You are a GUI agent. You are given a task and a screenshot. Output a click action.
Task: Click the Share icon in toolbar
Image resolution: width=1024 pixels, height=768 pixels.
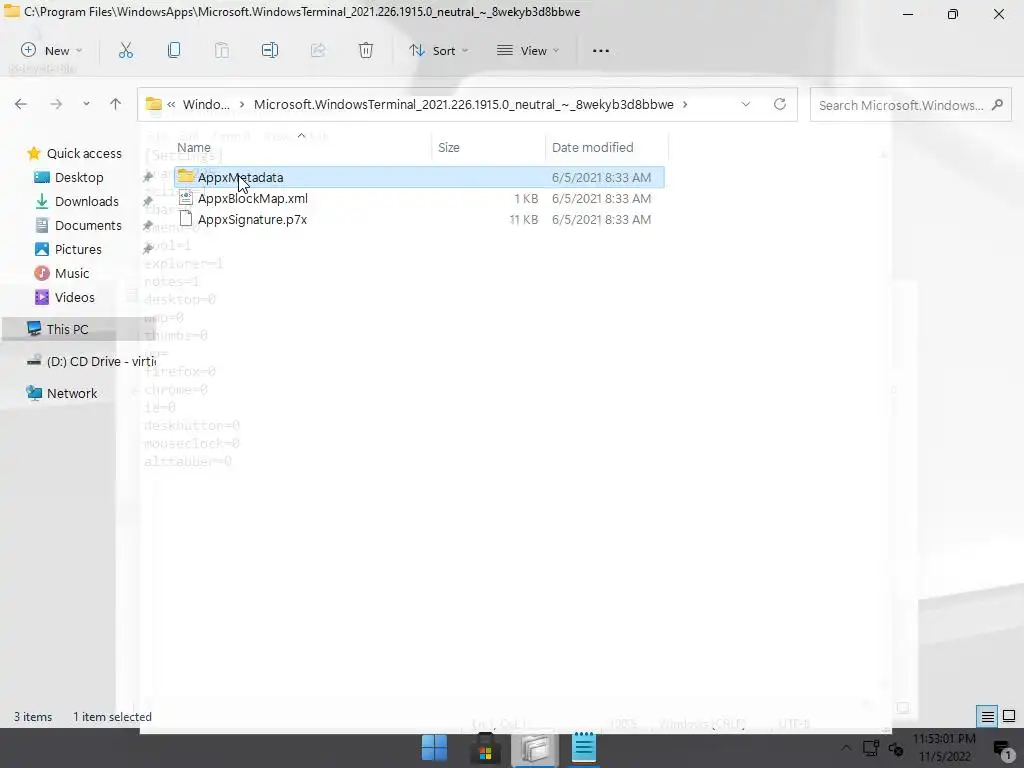(318, 50)
